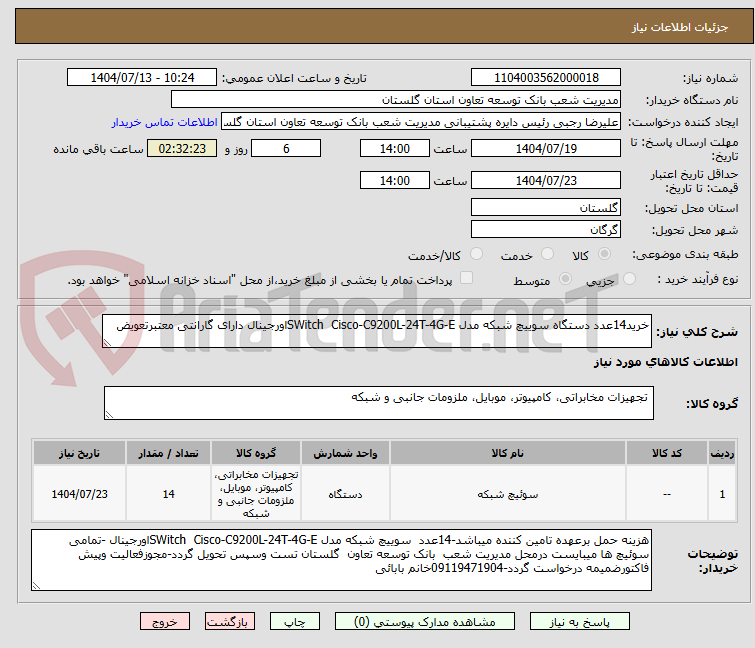Click resize handle of description box
The image size is (755, 648).
click(x=107, y=343)
